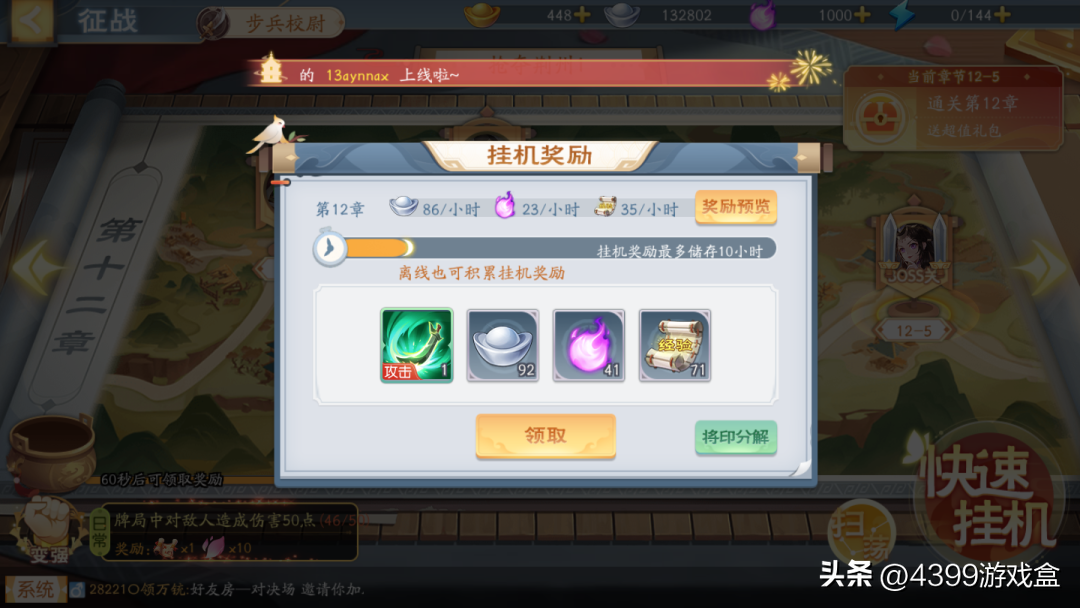Add energy with the plus next to 0/144
The width and height of the screenshot is (1080, 608).
click(1002, 14)
